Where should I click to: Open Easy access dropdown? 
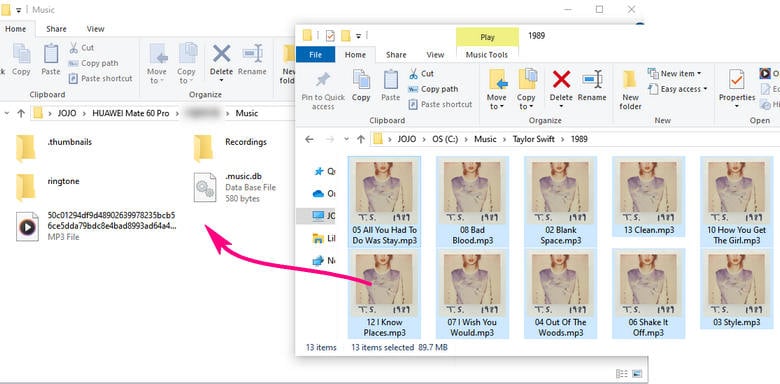point(677,89)
